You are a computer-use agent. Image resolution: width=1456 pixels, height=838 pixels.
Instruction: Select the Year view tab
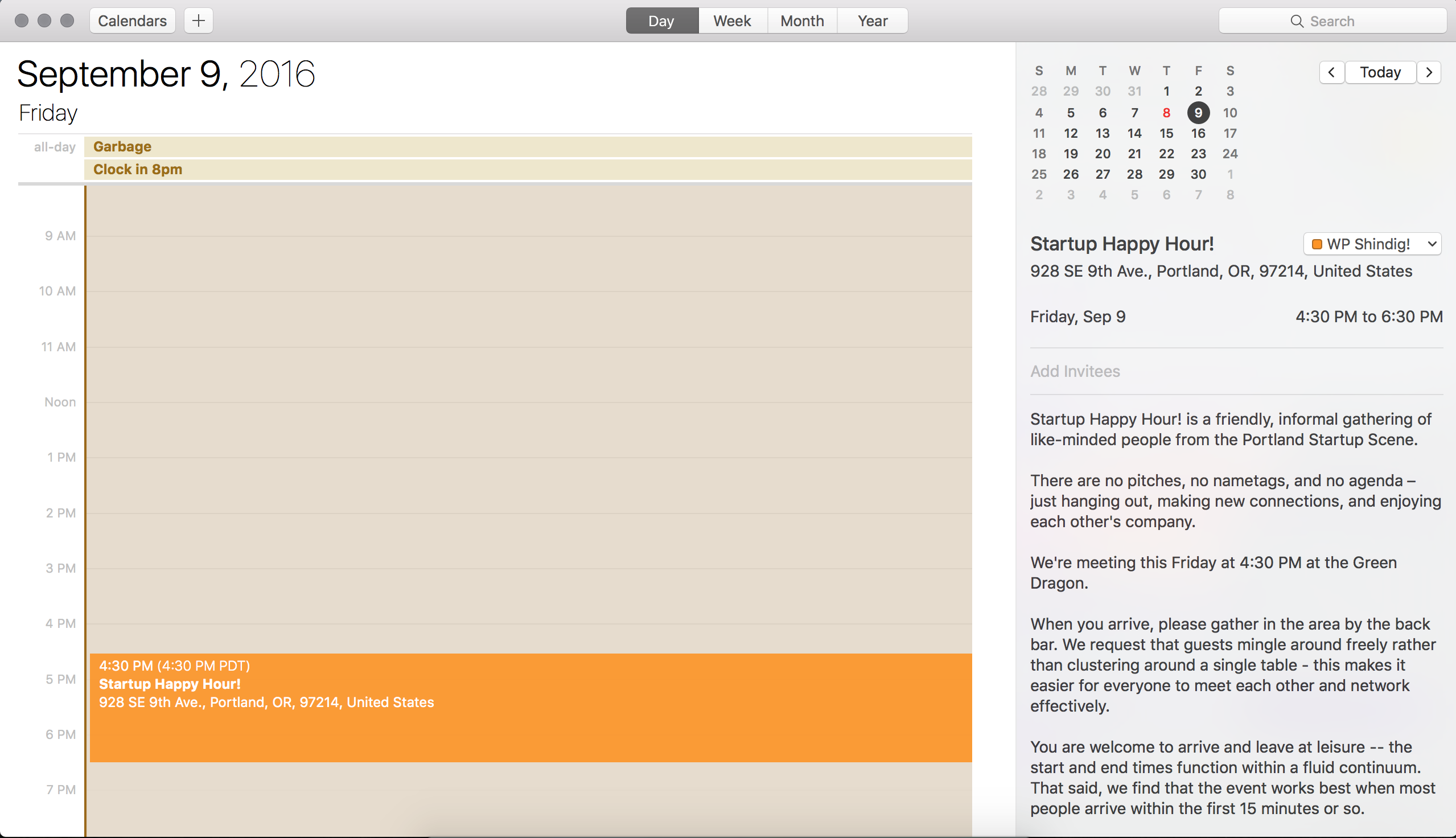point(872,20)
